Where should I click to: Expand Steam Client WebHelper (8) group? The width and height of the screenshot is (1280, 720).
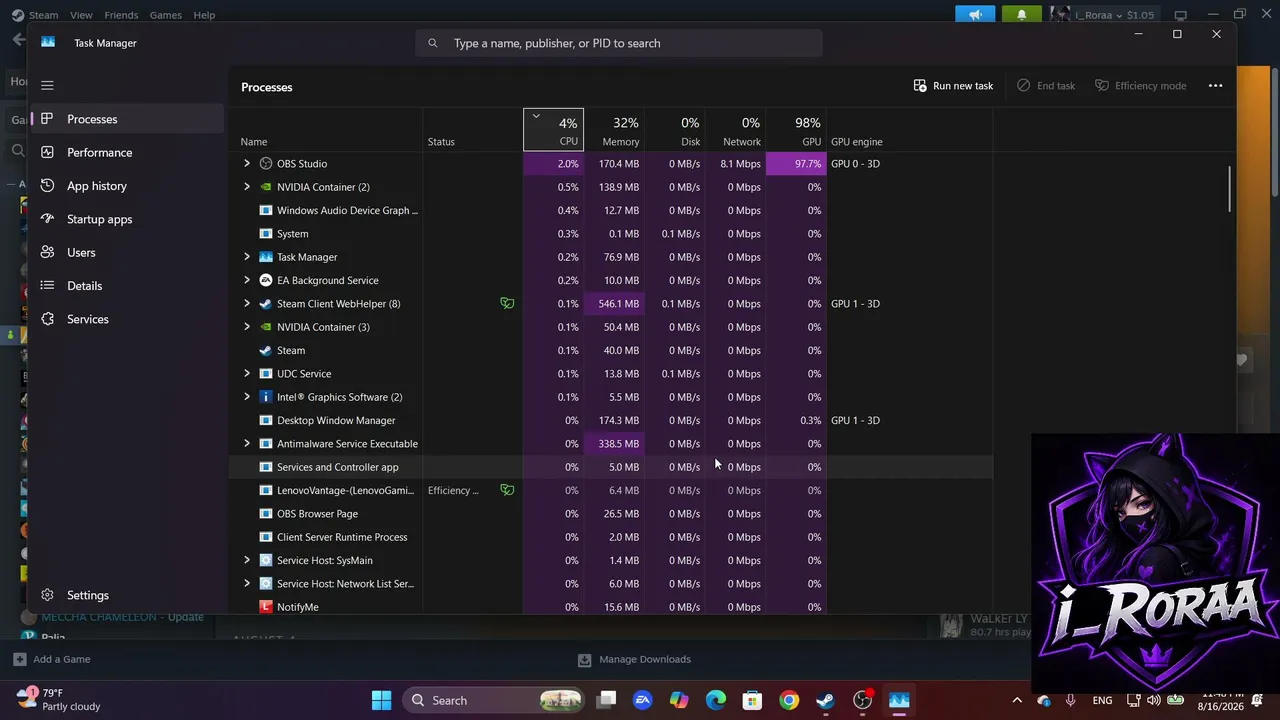(x=247, y=304)
